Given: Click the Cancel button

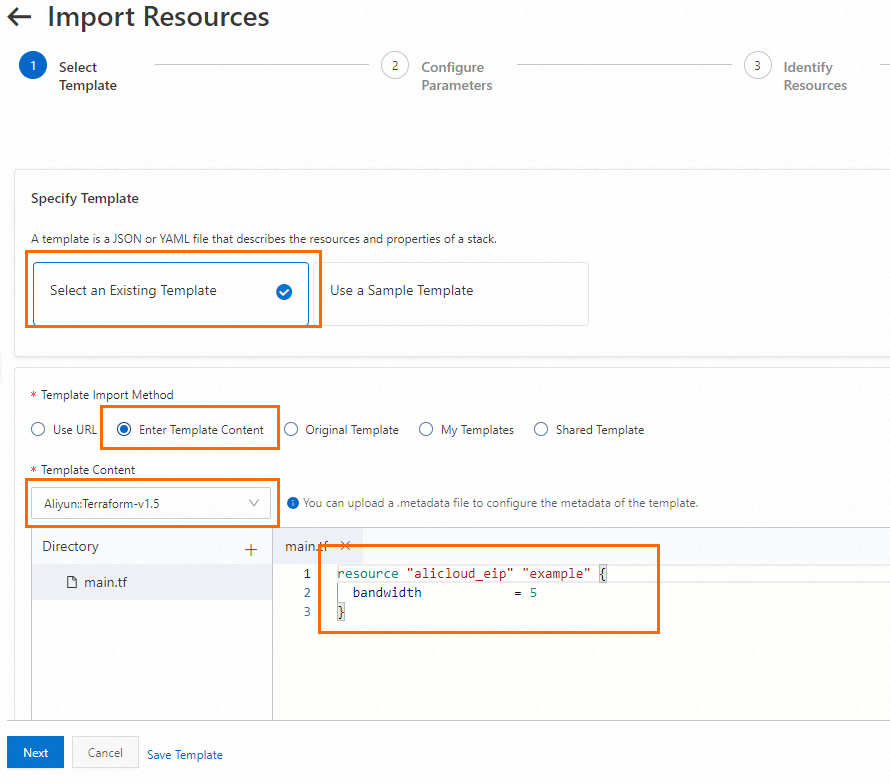Looking at the screenshot, I should (x=105, y=753).
